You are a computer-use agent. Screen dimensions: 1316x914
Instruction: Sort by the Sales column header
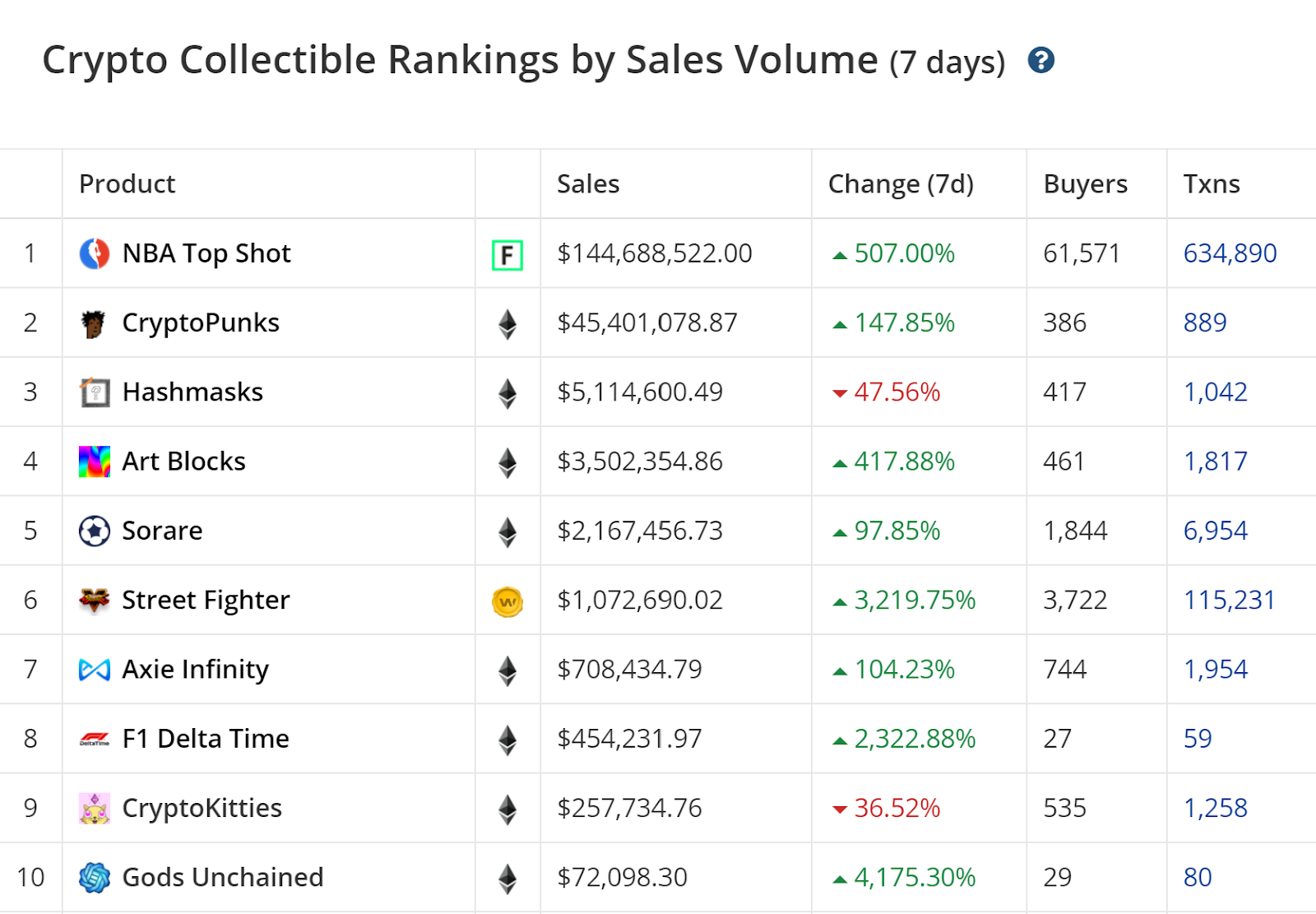[x=587, y=183]
